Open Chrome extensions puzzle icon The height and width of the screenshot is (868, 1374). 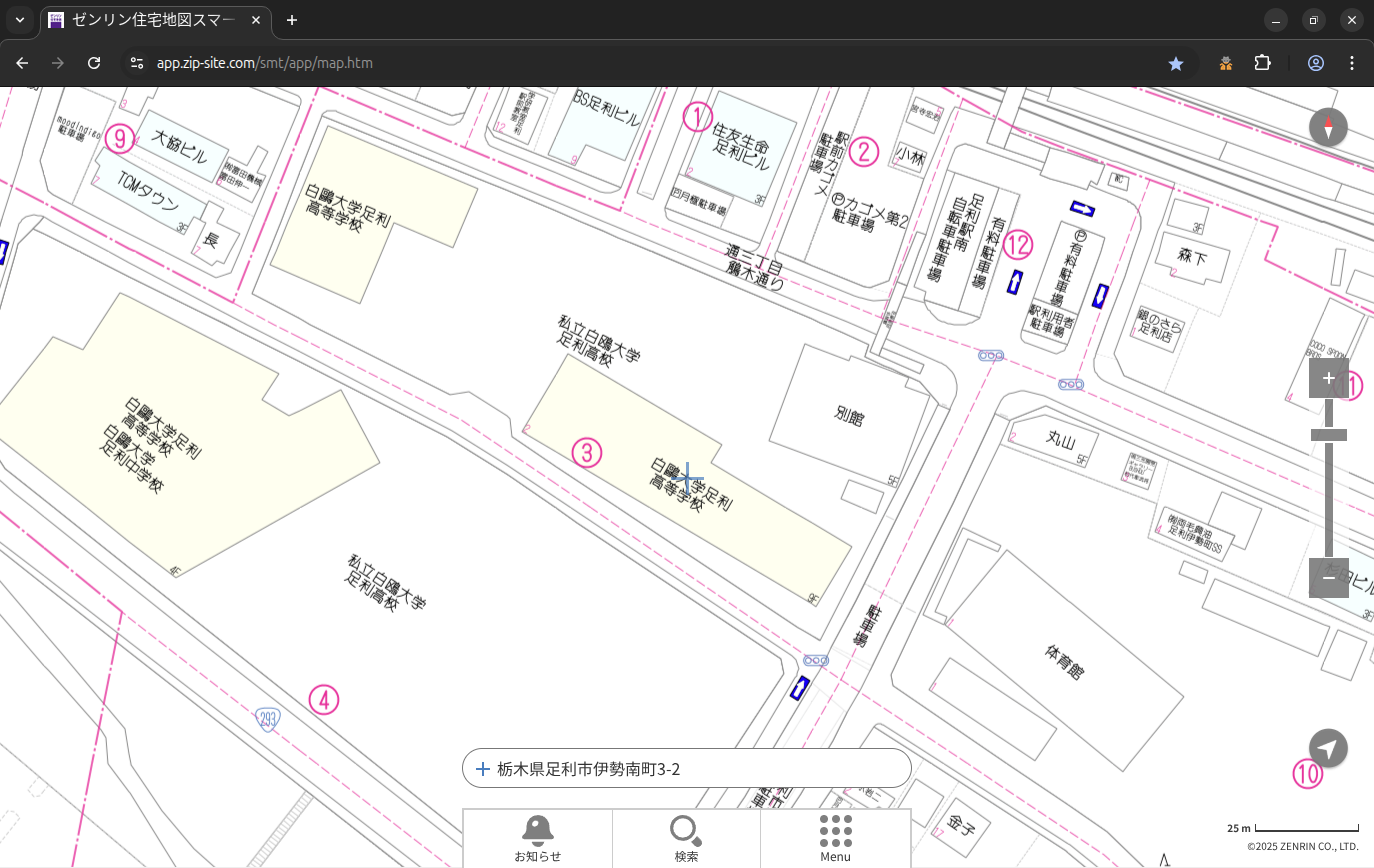1263,63
